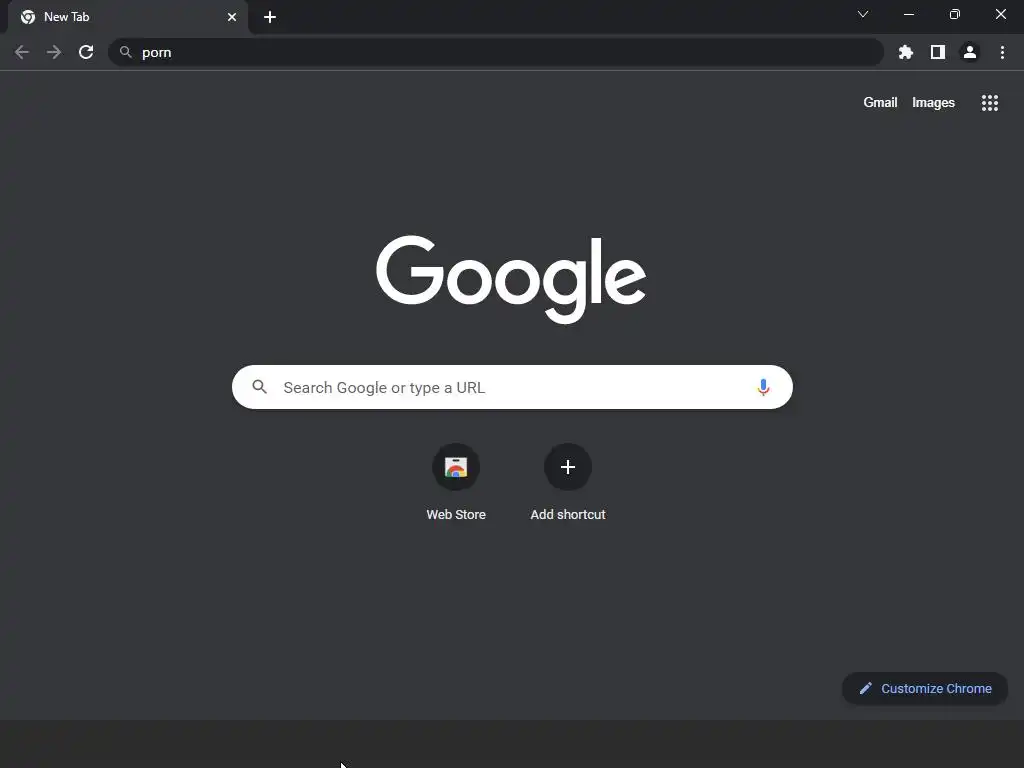The image size is (1024, 768).
Task: Start voice search with microphone
Action: click(763, 387)
